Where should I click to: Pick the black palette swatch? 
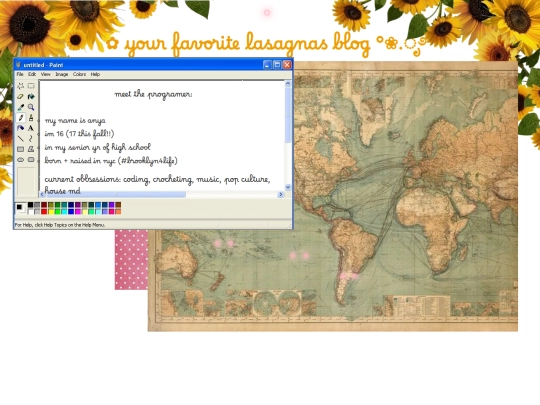pos(30,205)
